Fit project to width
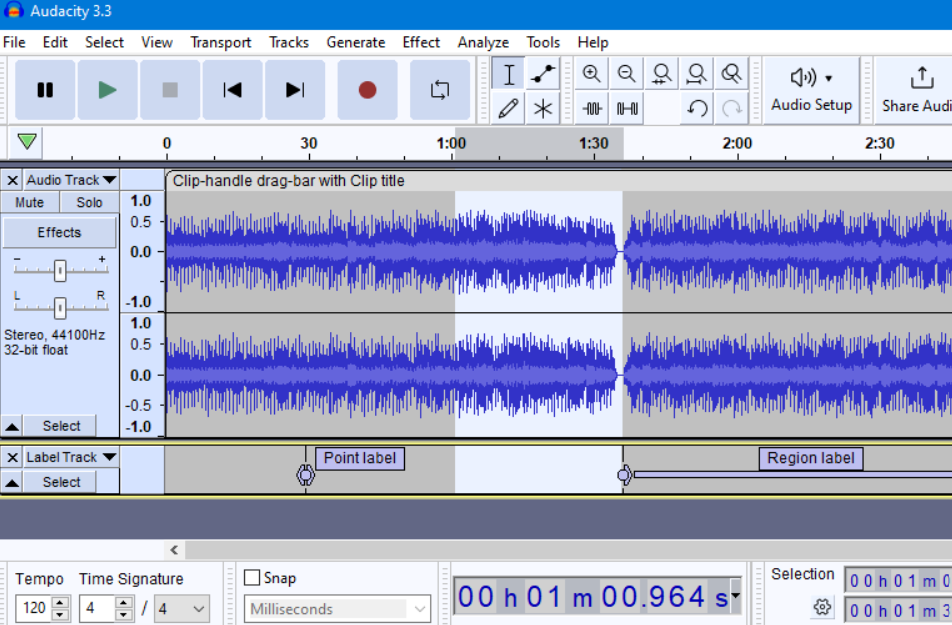952x625 pixels. pyautogui.click(x=697, y=74)
